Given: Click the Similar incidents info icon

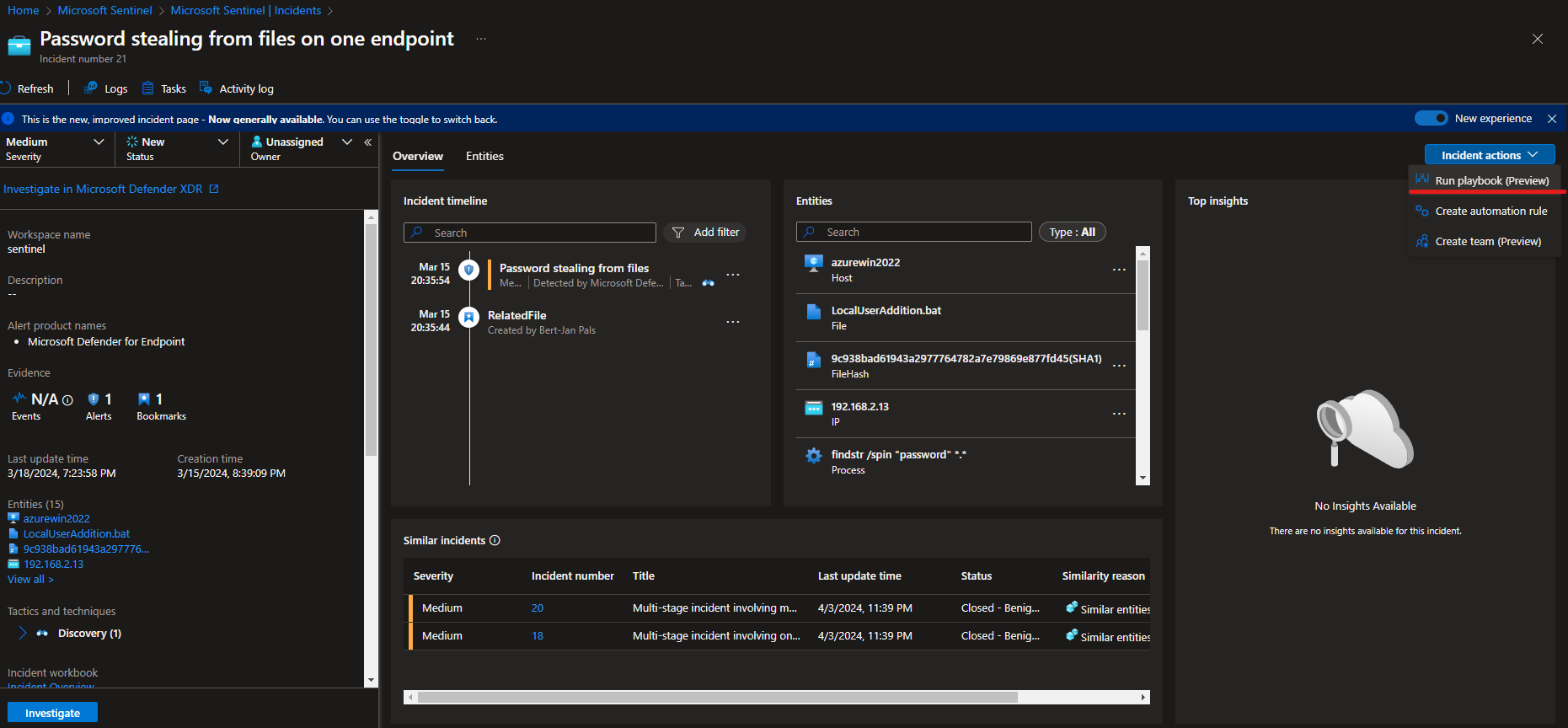Looking at the screenshot, I should 495,540.
